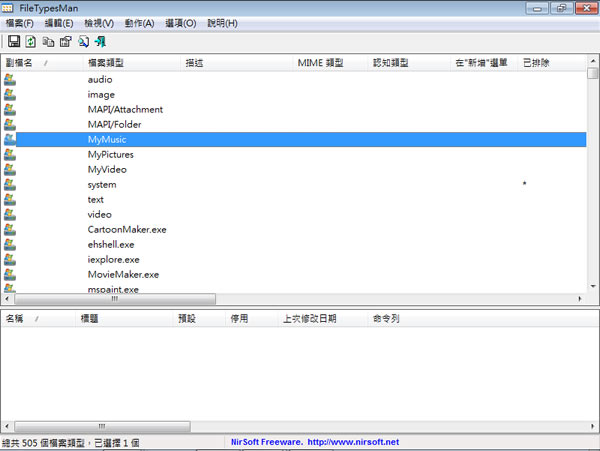The height and width of the screenshot is (451, 600).
Task: Click the icon beside CartoonMaker.exe
Action: 10,230
